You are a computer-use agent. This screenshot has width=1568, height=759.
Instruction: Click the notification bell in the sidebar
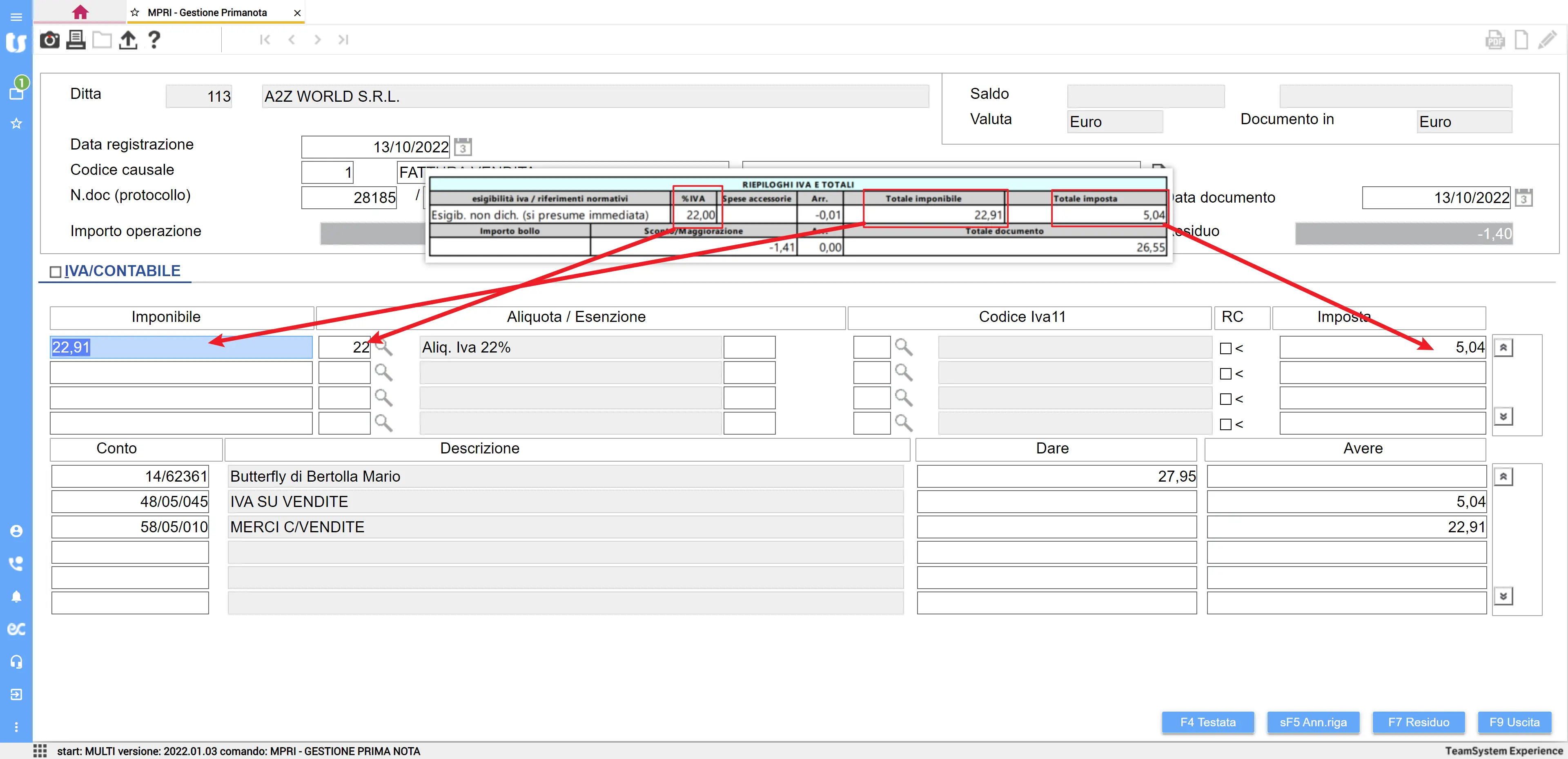click(x=16, y=596)
